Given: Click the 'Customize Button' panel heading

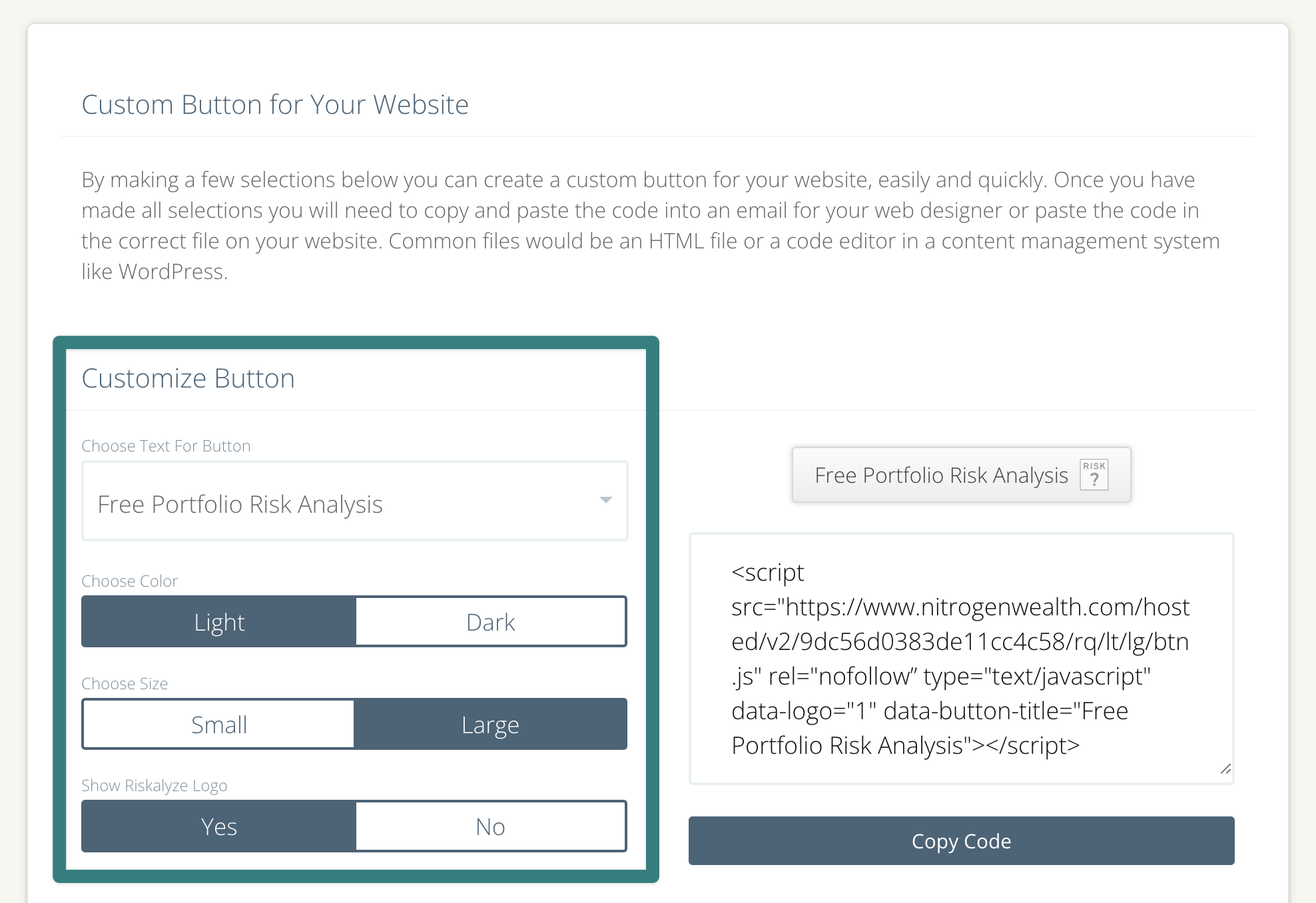Looking at the screenshot, I should pos(188,378).
